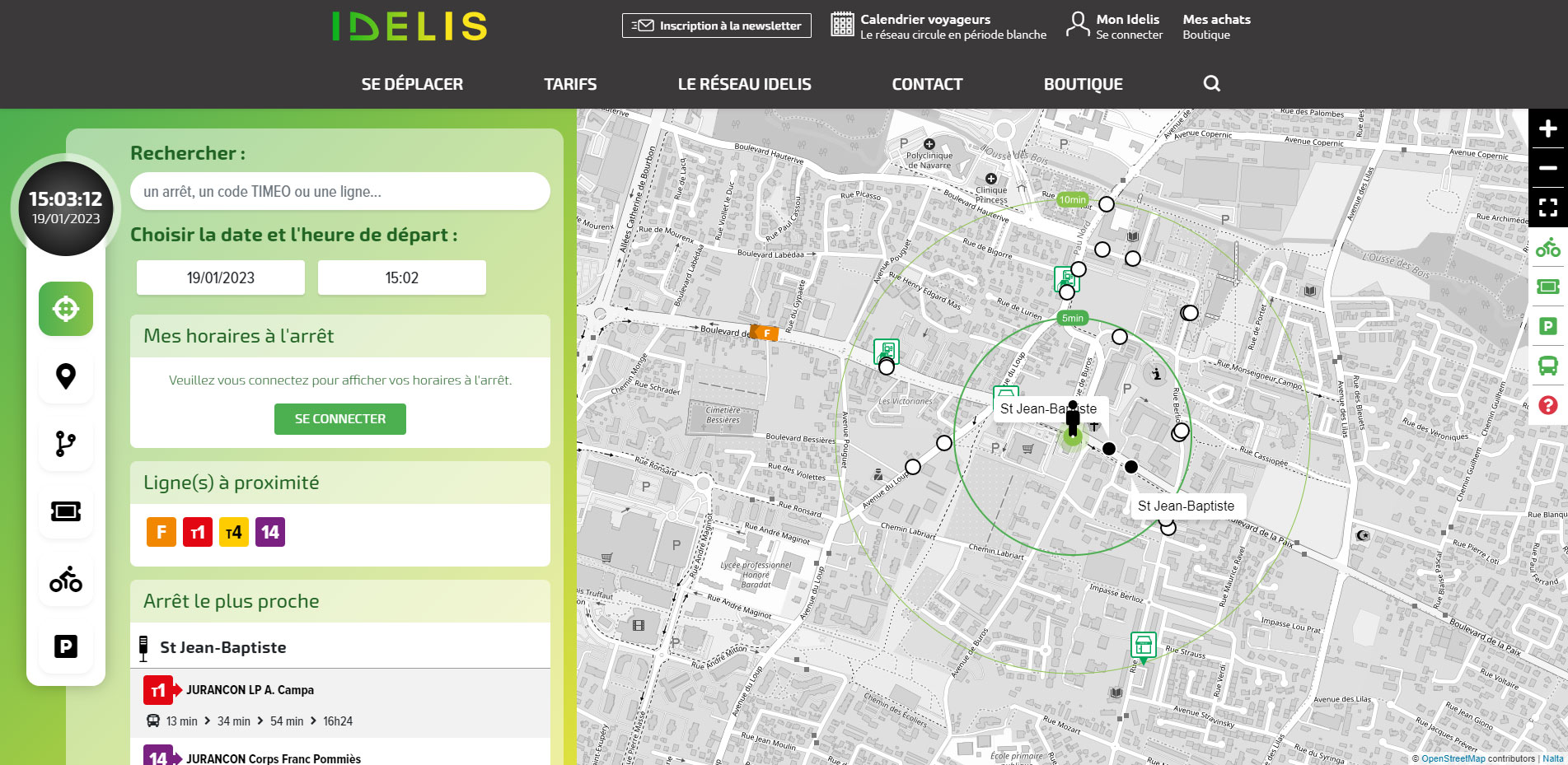Open the parking P icon in sidebar

point(66,646)
